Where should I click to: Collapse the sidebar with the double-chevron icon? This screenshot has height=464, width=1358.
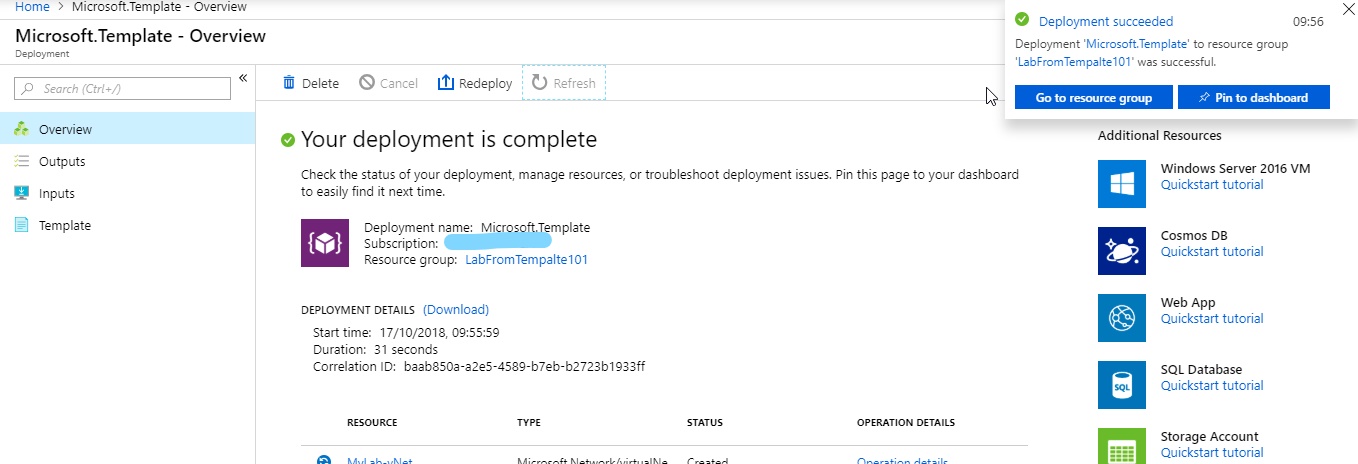pos(242,79)
